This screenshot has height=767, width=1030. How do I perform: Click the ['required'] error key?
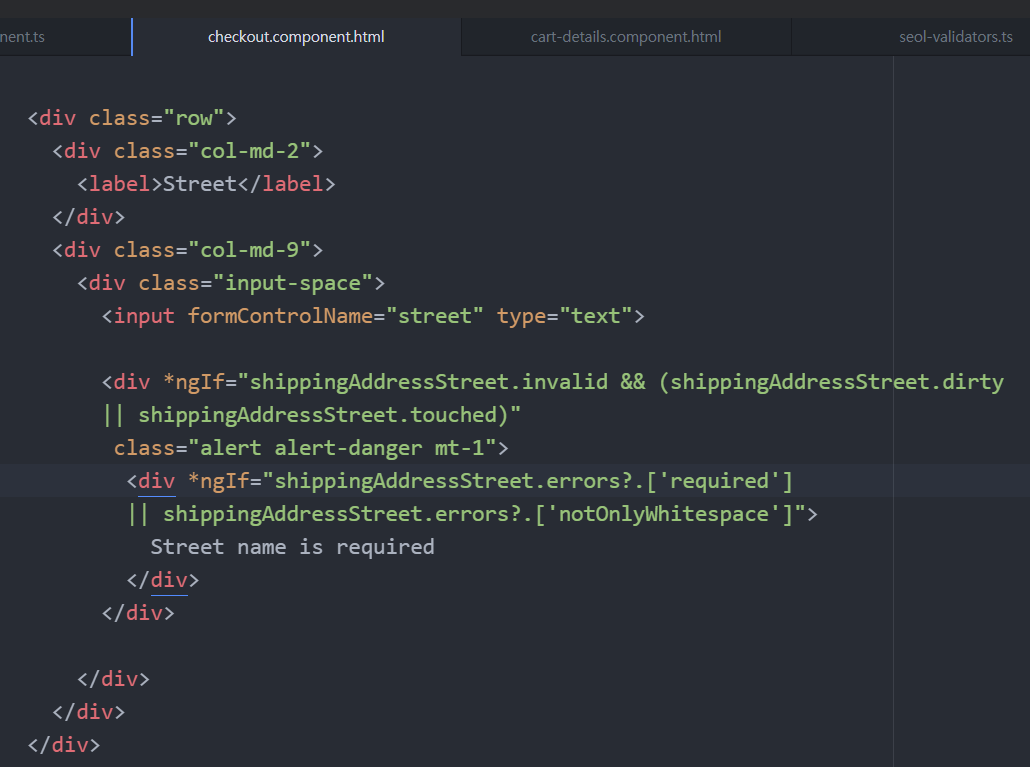point(720,481)
